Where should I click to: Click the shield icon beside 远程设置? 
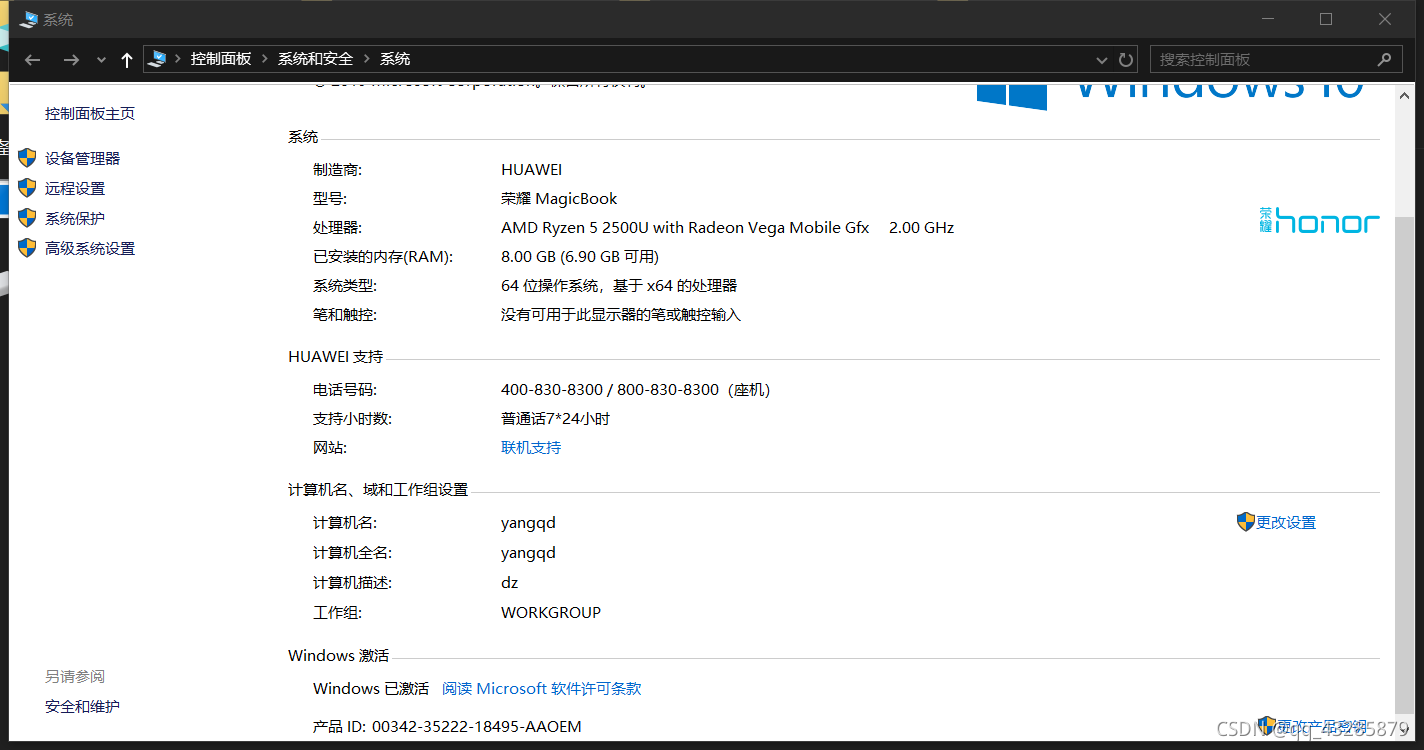click(x=27, y=188)
